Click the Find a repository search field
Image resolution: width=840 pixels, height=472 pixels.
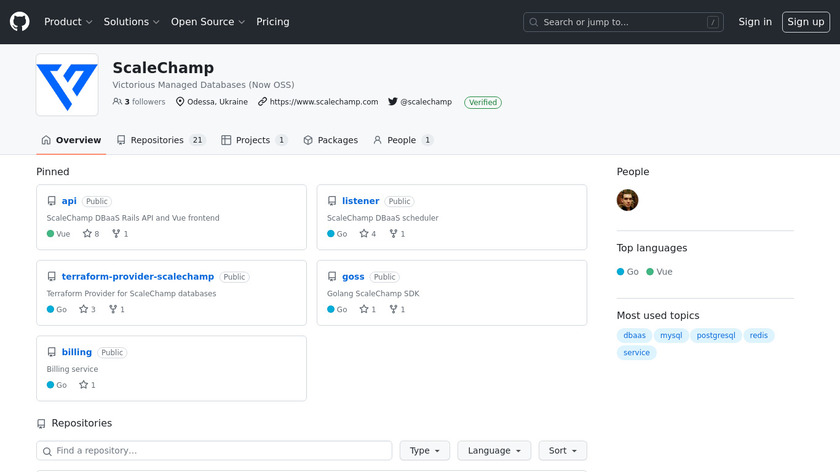(x=214, y=451)
